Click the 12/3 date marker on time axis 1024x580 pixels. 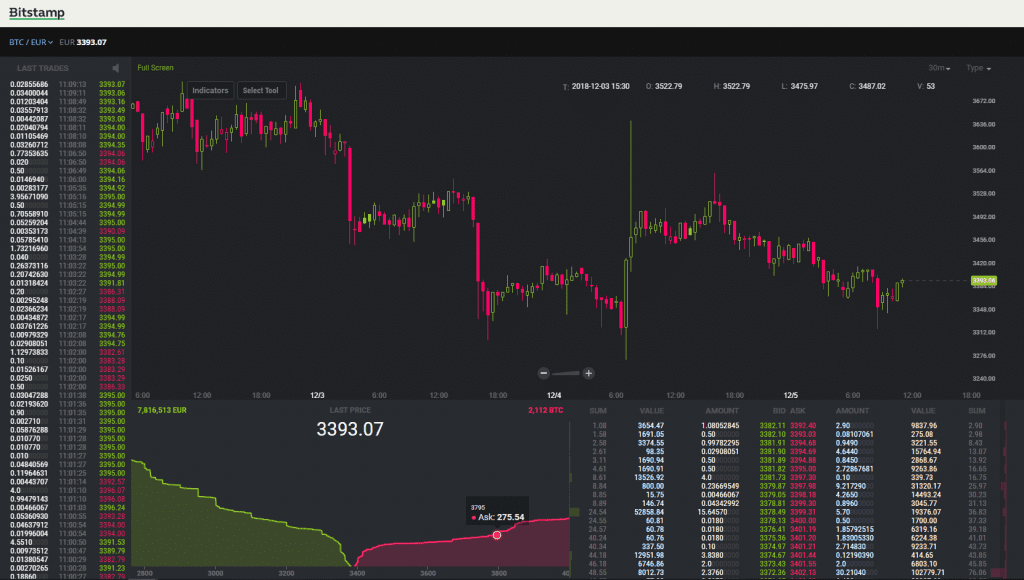(x=319, y=395)
